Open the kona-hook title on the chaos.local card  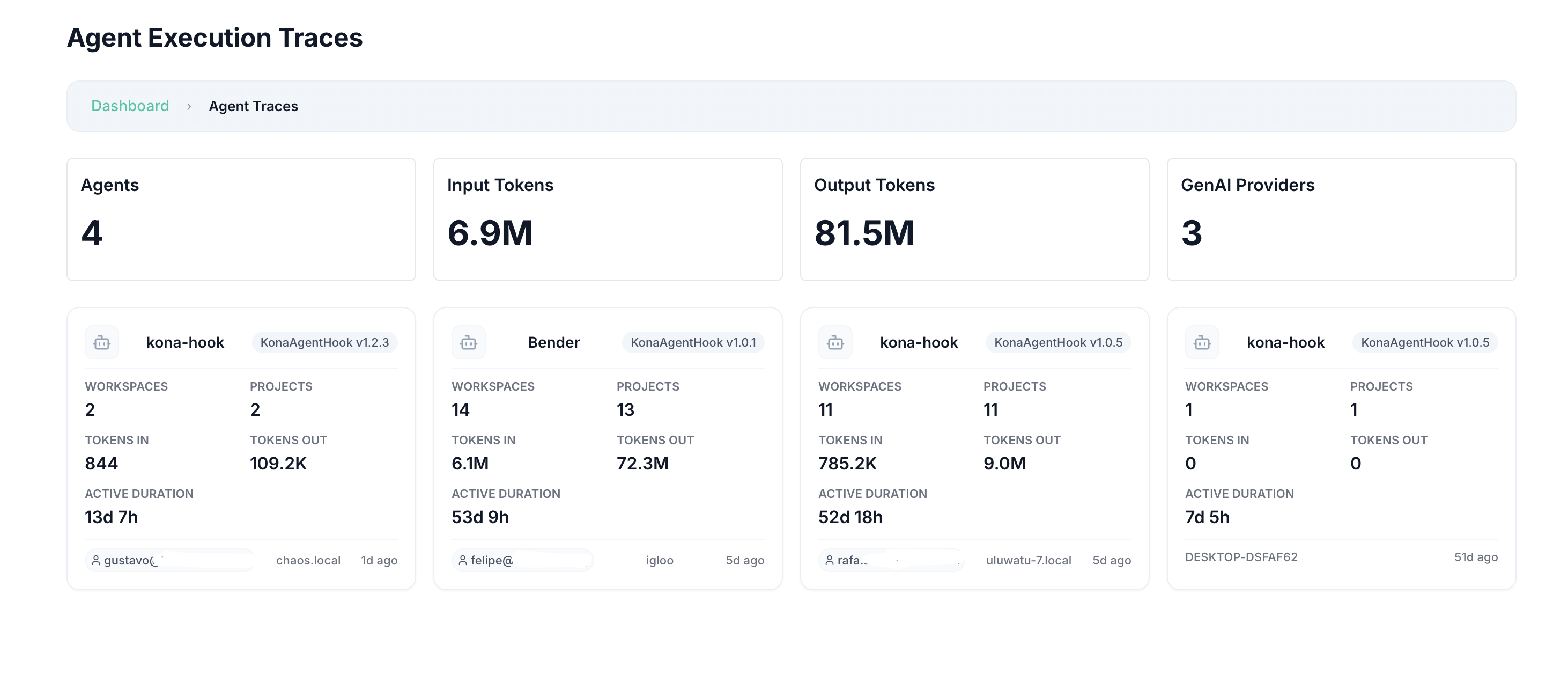pyautogui.click(x=185, y=342)
